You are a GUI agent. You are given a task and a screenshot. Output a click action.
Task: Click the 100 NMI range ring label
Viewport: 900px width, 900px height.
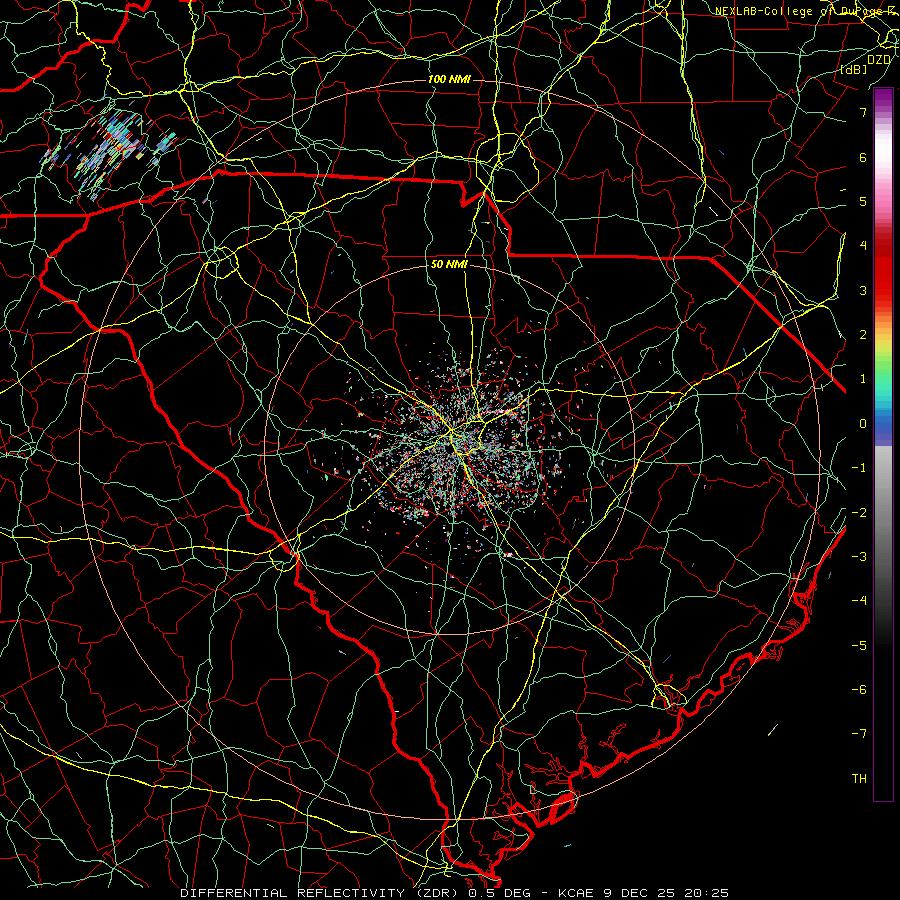coord(449,79)
